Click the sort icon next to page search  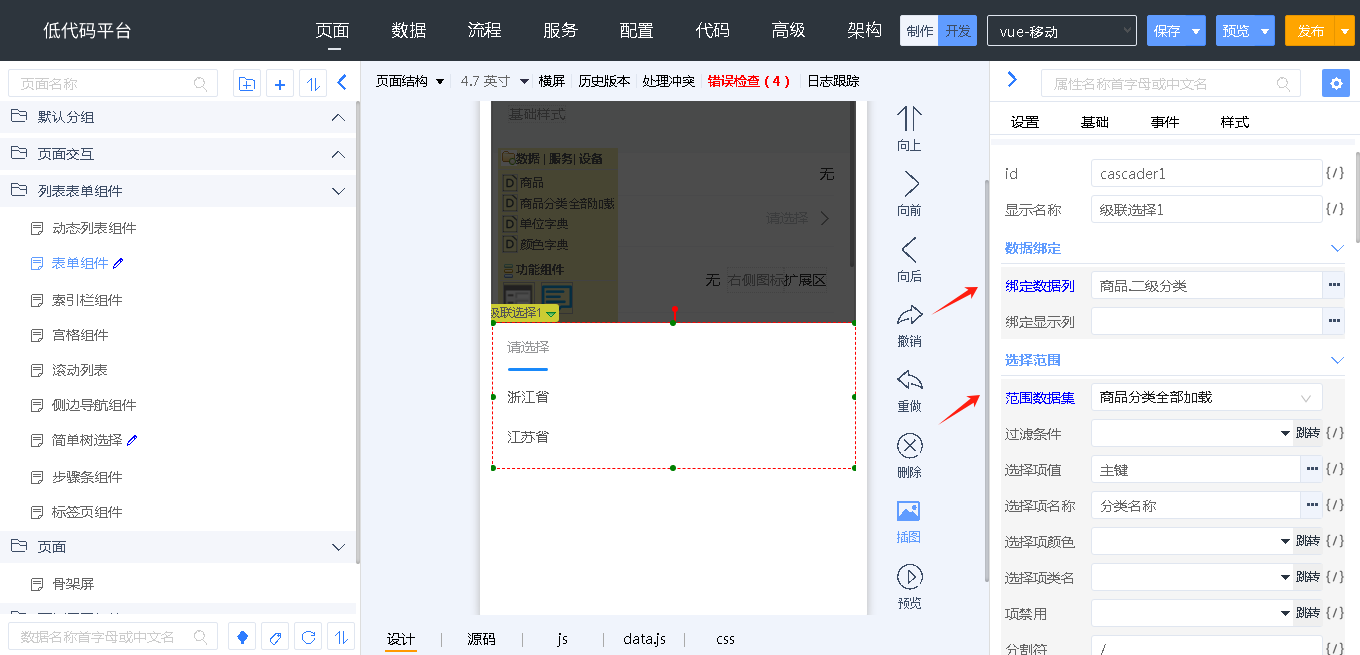[x=314, y=83]
